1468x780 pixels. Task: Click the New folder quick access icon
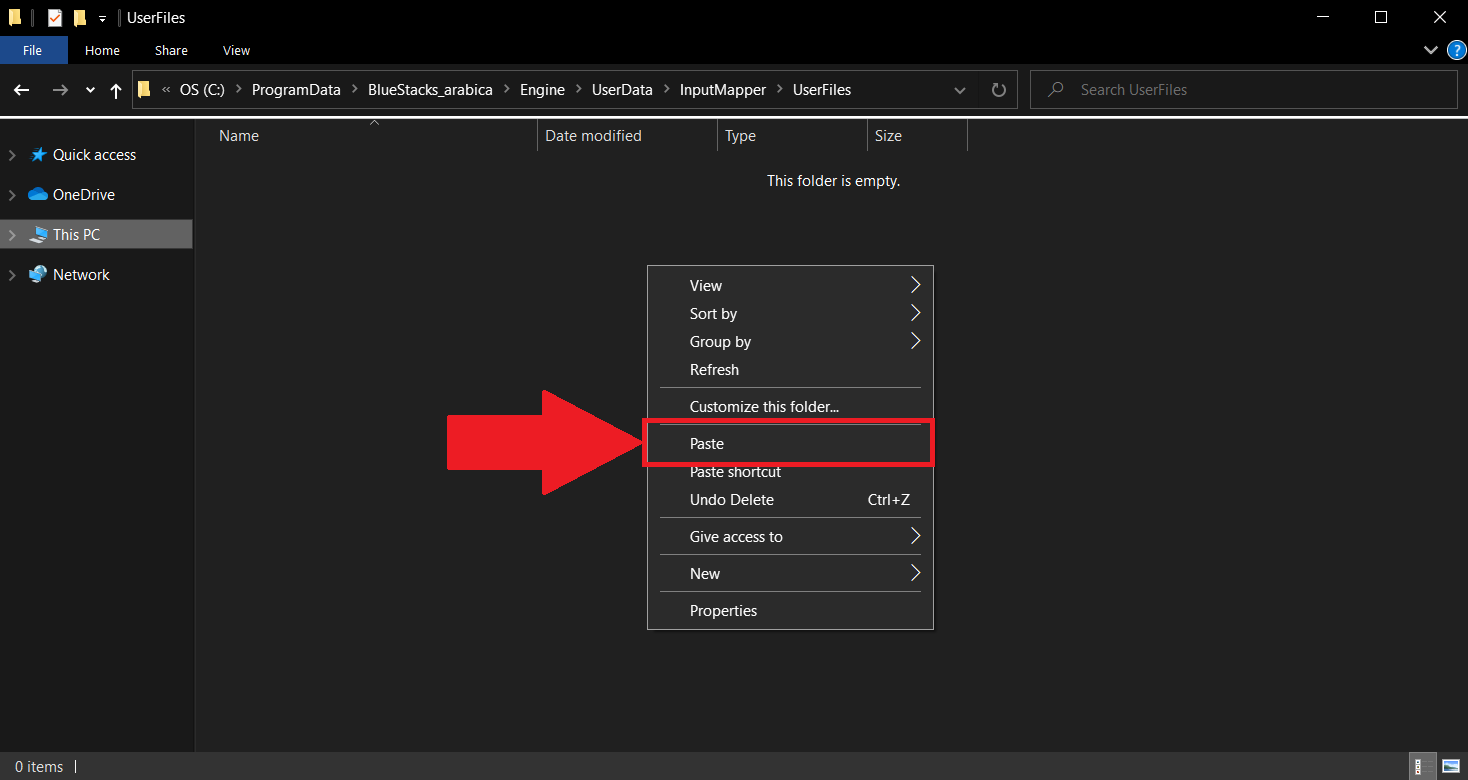point(80,18)
